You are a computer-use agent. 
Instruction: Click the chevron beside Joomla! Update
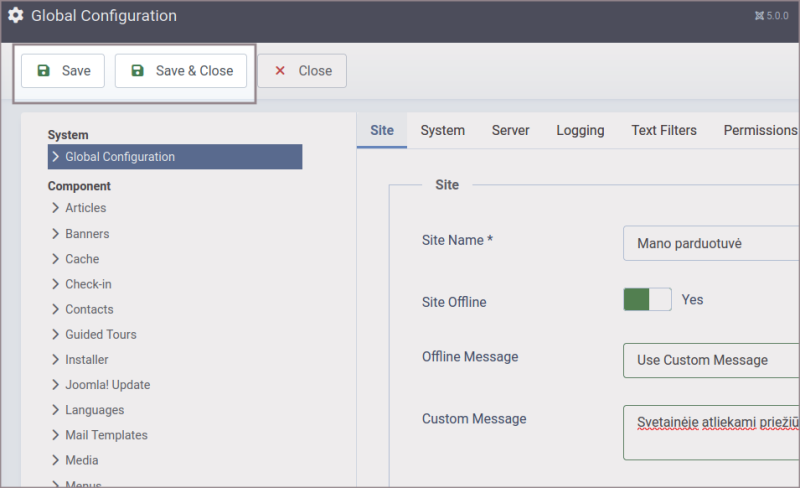pyautogui.click(x=56, y=385)
